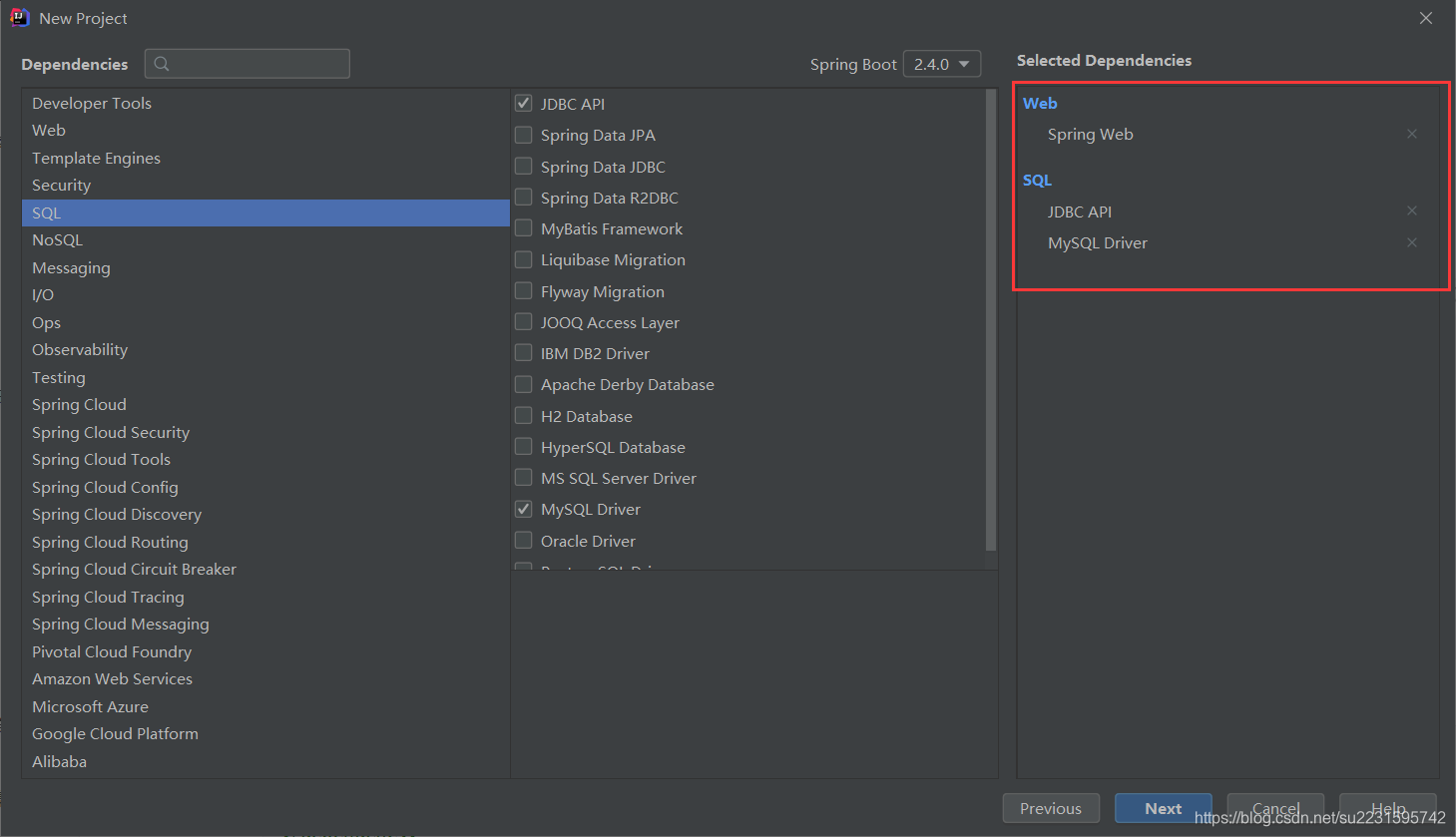The height and width of the screenshot is (837, 1456).
Task: Open the Spring Boot version dropdown
Action: (941, 64)
